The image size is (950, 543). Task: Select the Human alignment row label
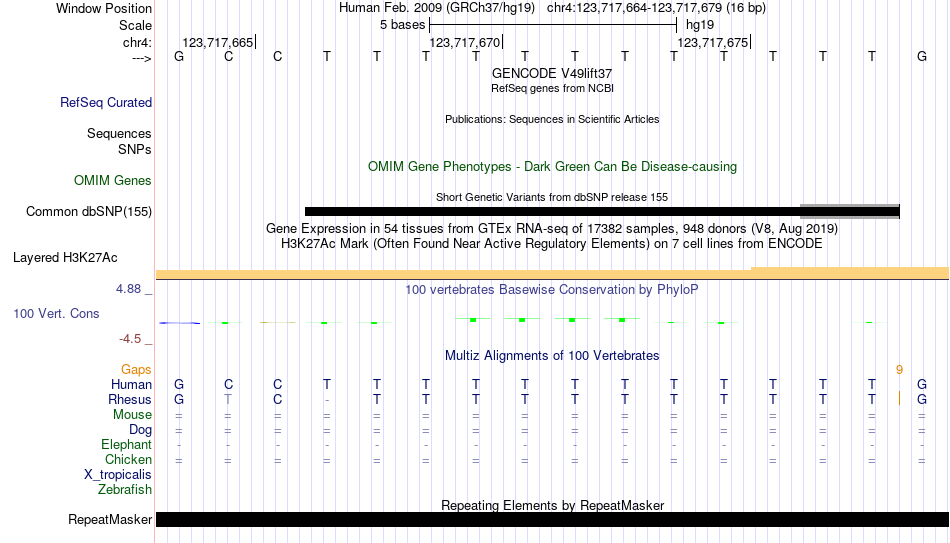[x=131, y=385]
